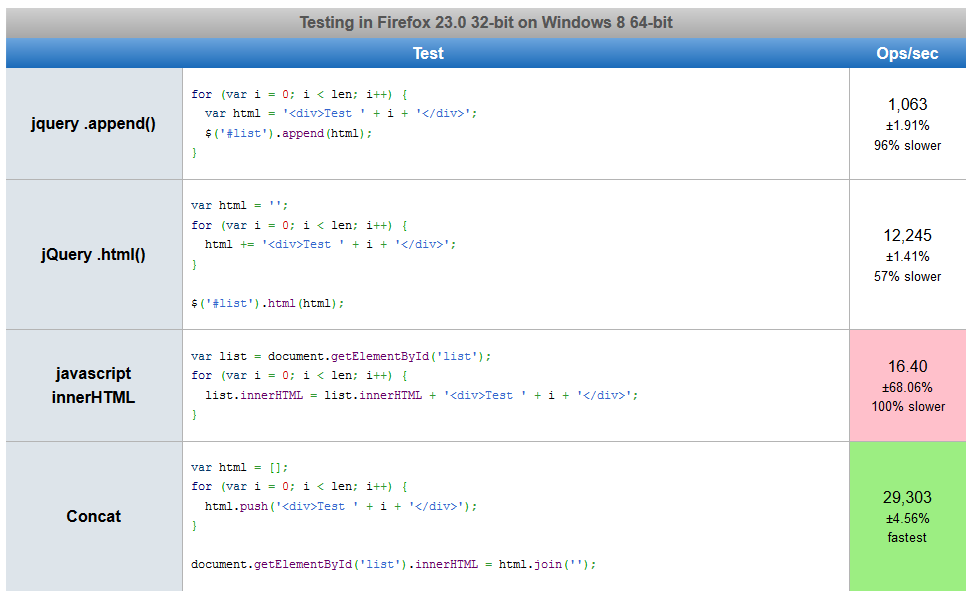Viewport: 971px width, 596px height.
Task: Click the 12,245 ops/sec result
Action: [x=907, y=235]
